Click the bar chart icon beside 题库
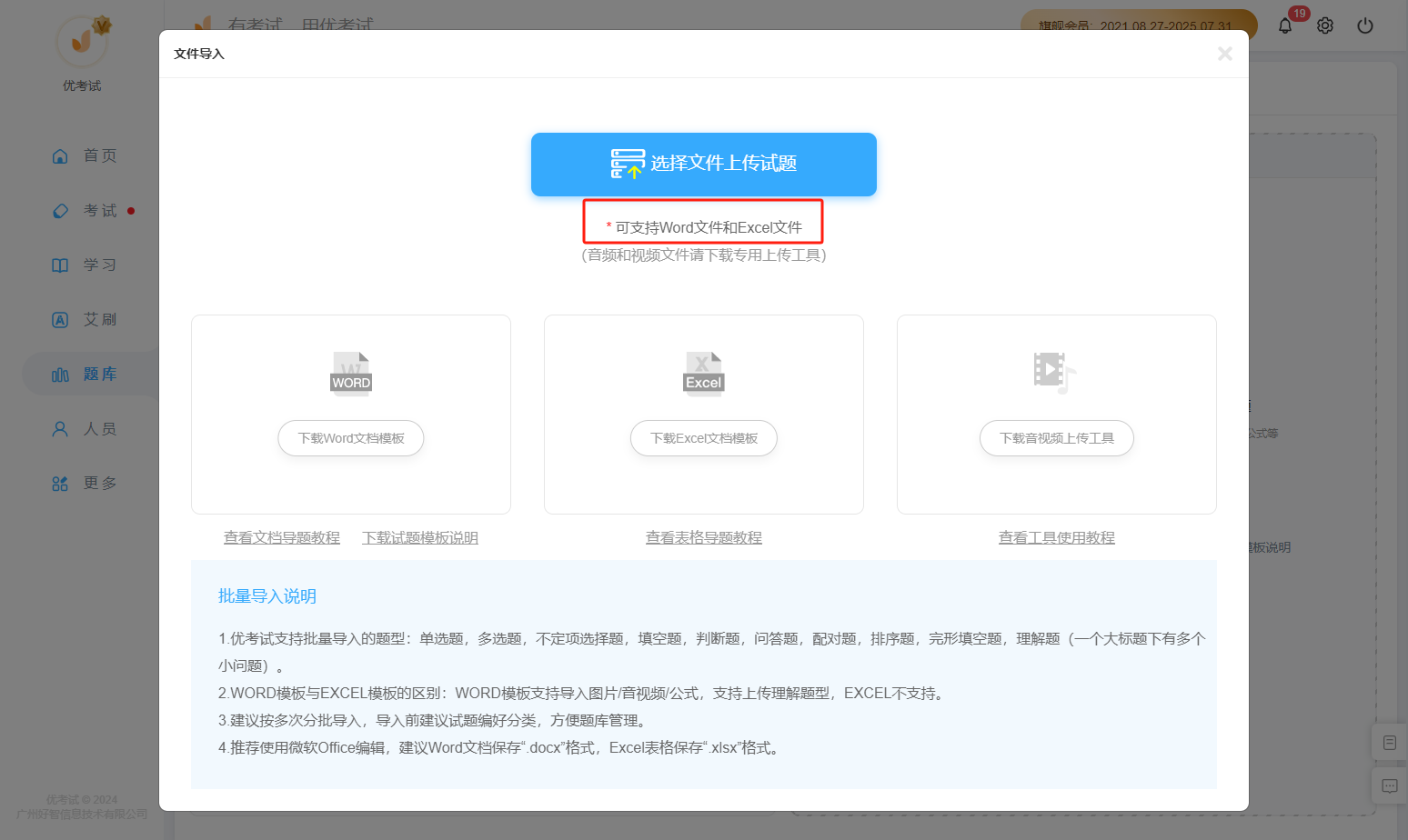Viewport: 1408px width, 840px height. click(x=60, y=375)
